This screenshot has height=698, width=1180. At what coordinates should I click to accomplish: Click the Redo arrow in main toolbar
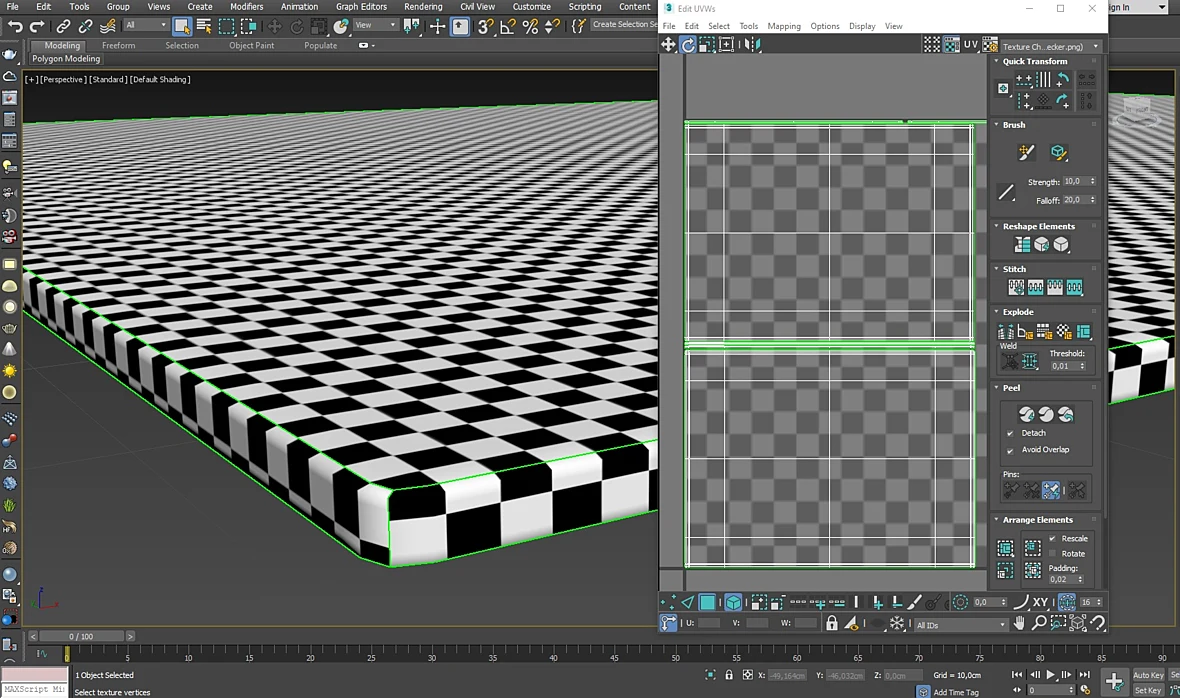pos(37,26)
